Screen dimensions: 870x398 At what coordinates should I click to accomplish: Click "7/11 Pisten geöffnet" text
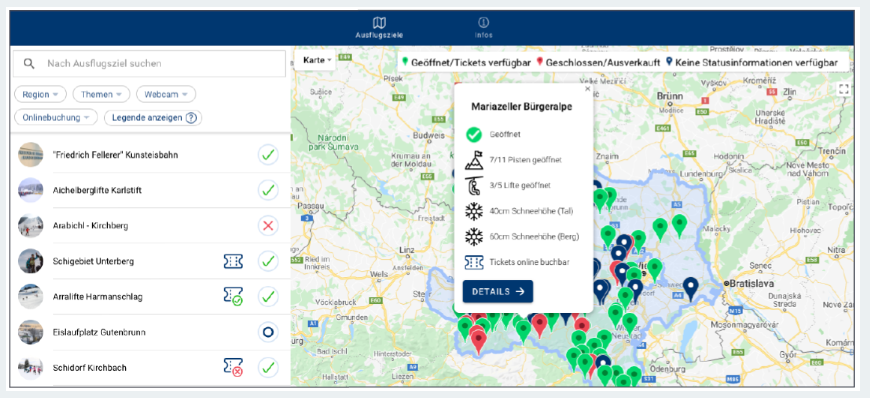(x=525, y=160)
